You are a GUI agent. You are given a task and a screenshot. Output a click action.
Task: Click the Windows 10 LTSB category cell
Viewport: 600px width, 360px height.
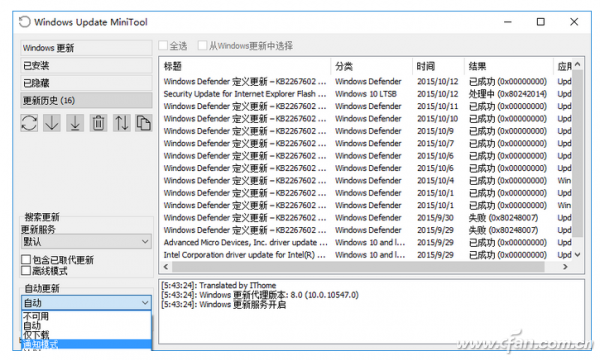click(366, 94)
